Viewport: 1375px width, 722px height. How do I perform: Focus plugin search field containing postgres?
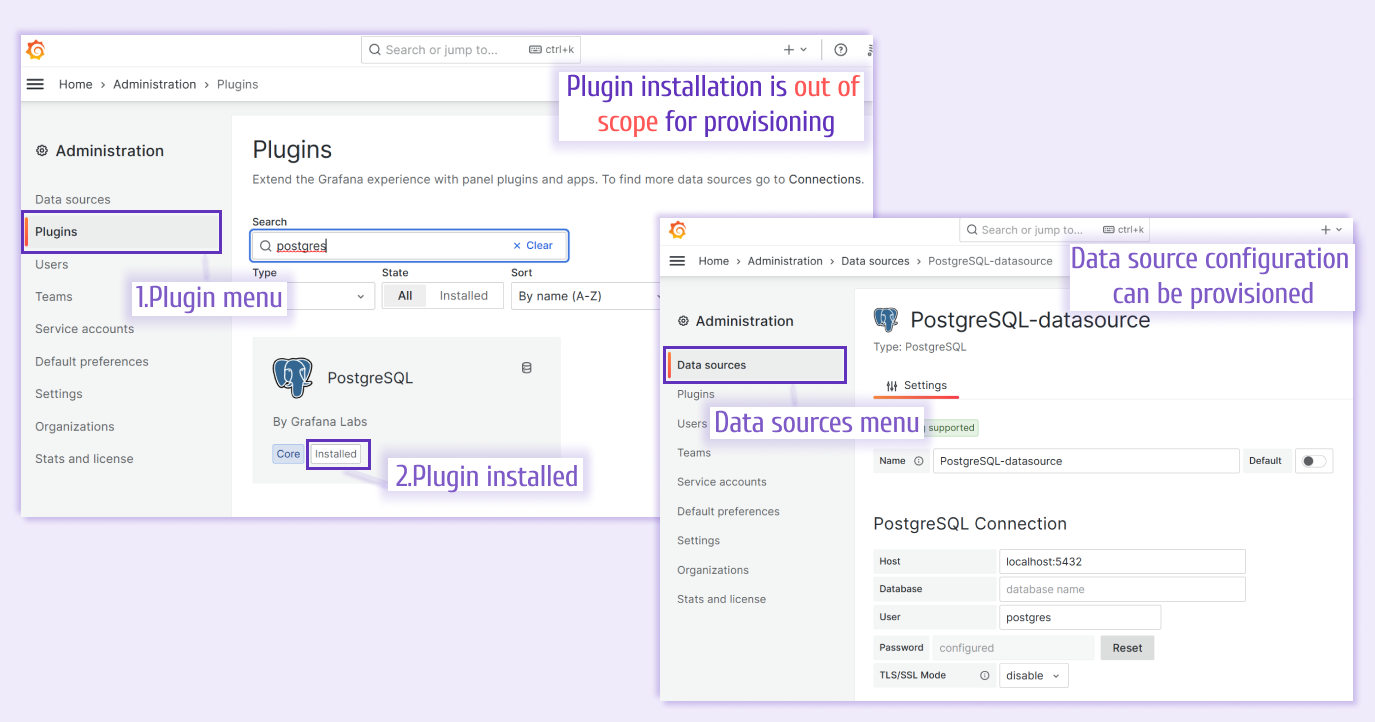click(x=410, y=246)
